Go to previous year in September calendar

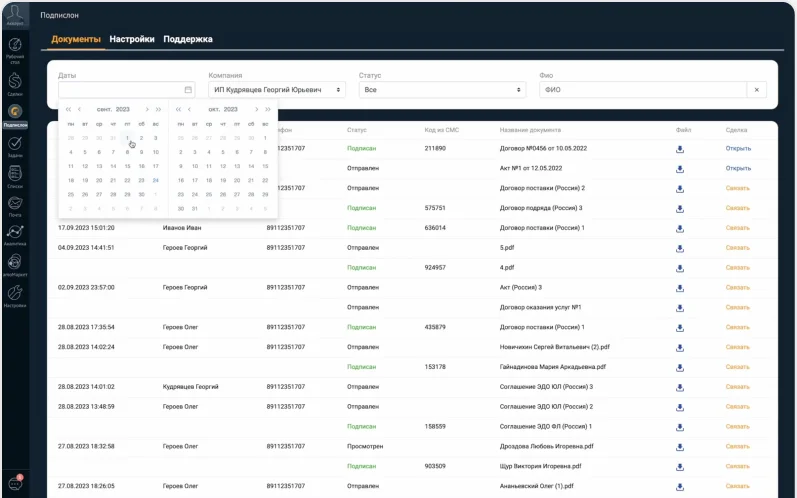pos(69,109)
